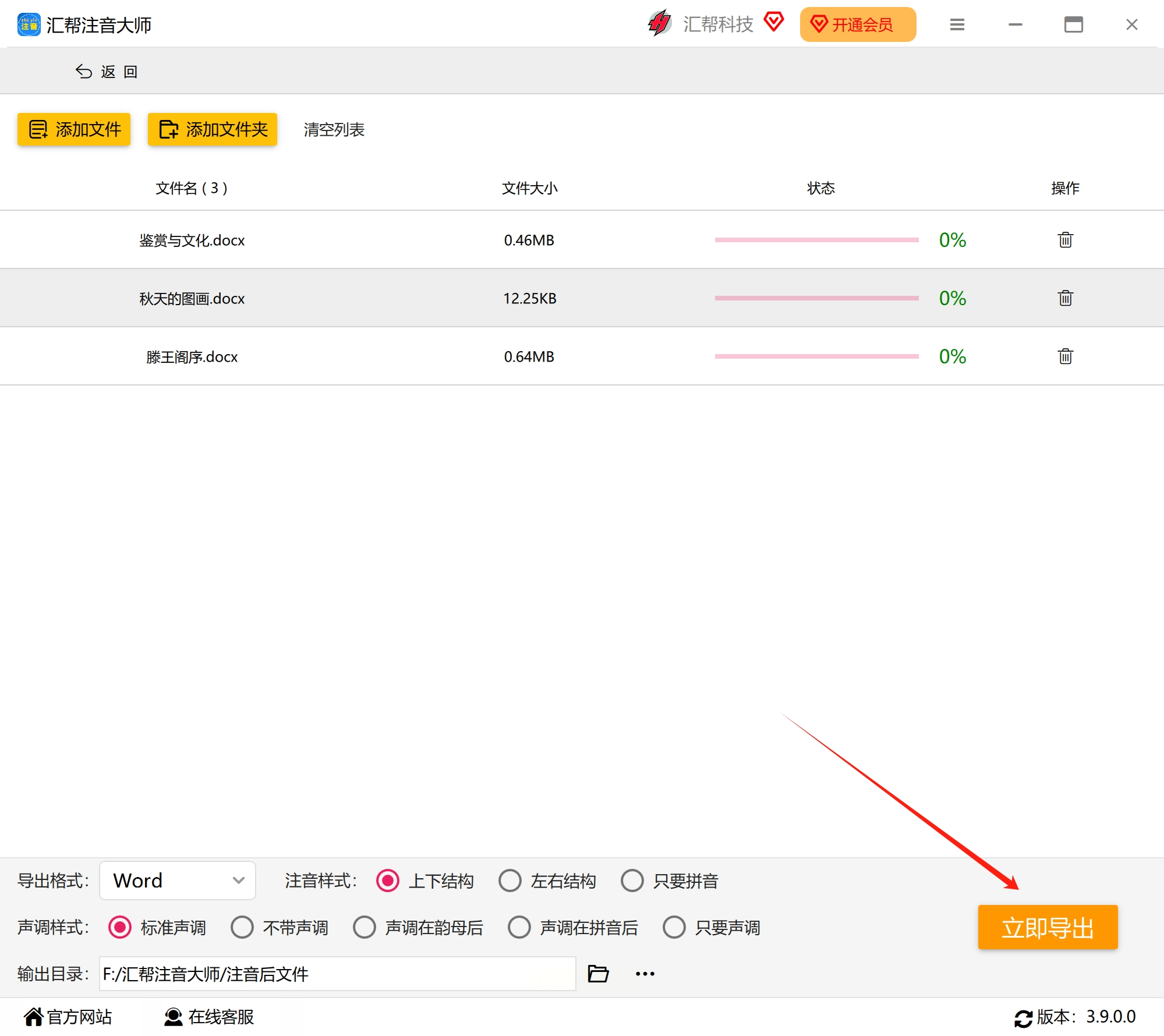Click 清空列表 to clear the list
The width and height of the screenshot is (1164, 1036).
[x=334, y=129]
